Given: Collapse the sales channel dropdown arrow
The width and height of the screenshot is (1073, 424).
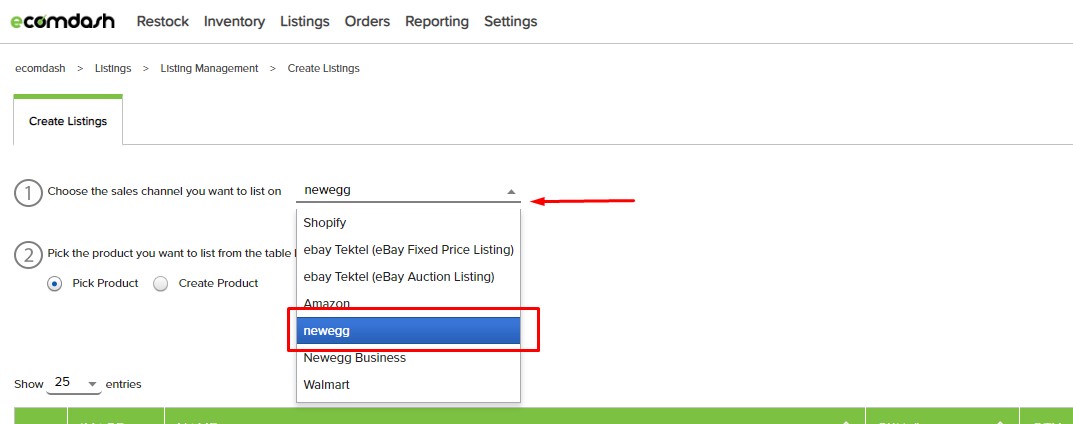Looking at the screenshot, I should (x=511, y=191).
